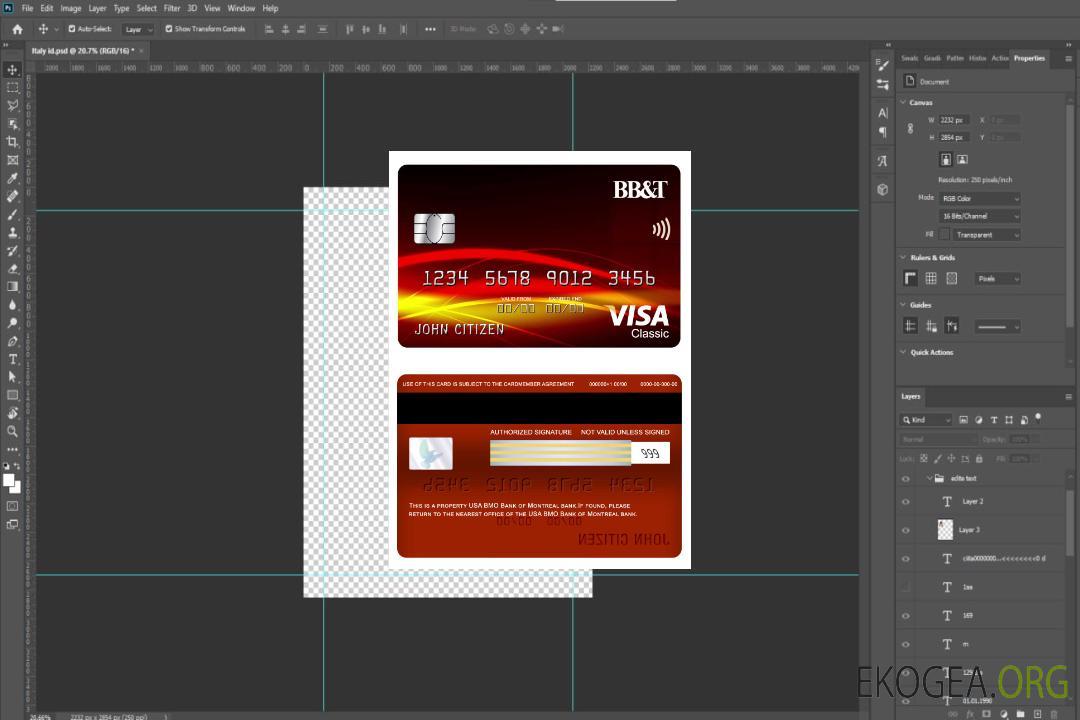Select the Move tool in the toolbox
Image resolution: width=1080 pixels, height=720 pixels.
12,70
